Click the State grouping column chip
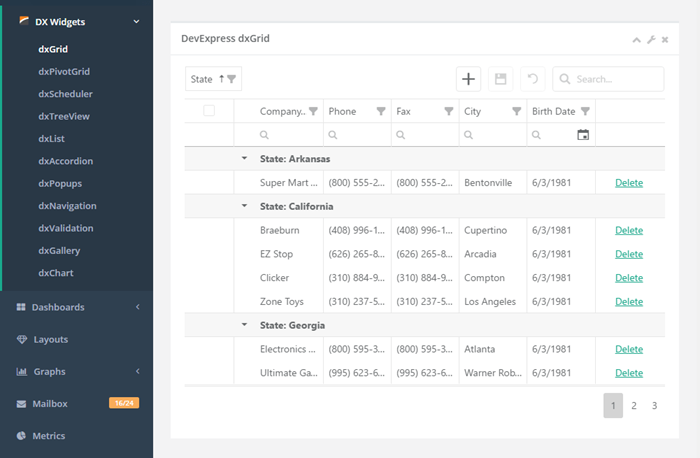 coord(213,79)
